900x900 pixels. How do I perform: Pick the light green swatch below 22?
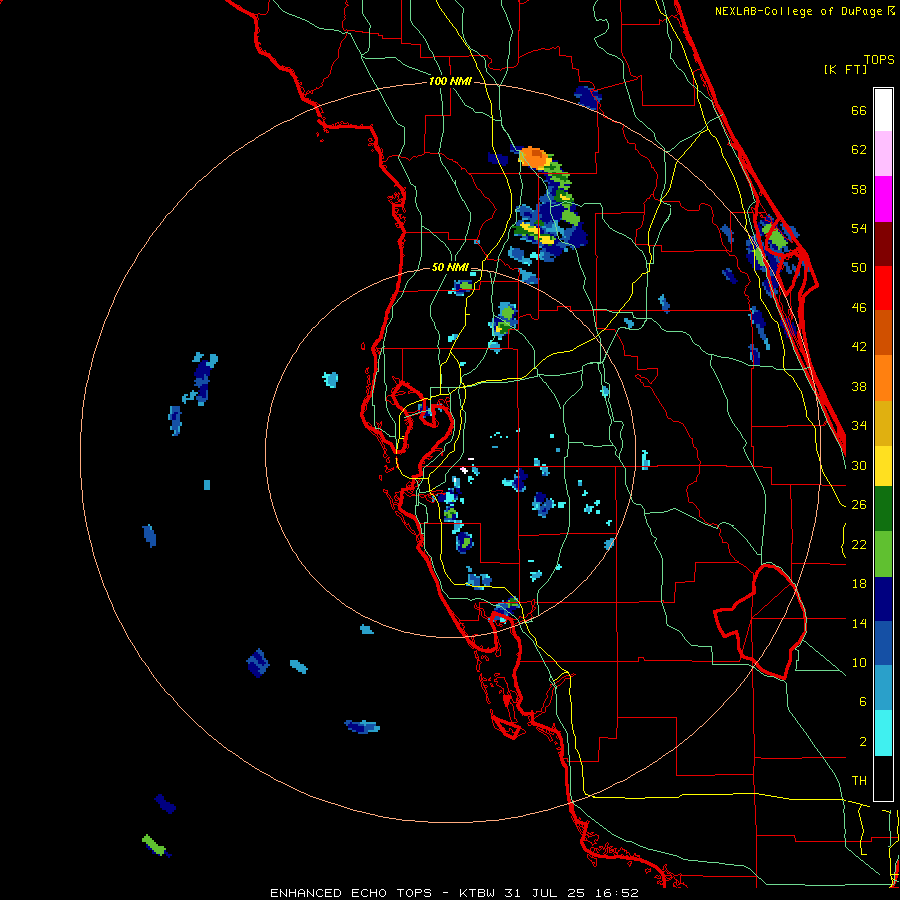coord(883,554)
